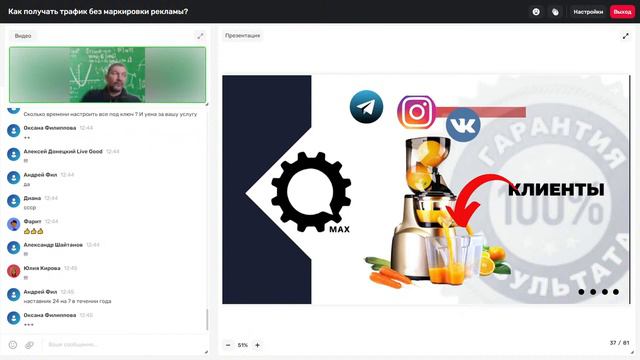The width and height of the screenshot is (640, 360).
Task: Click the Выход exit button
Action: [x=622, y=12]
